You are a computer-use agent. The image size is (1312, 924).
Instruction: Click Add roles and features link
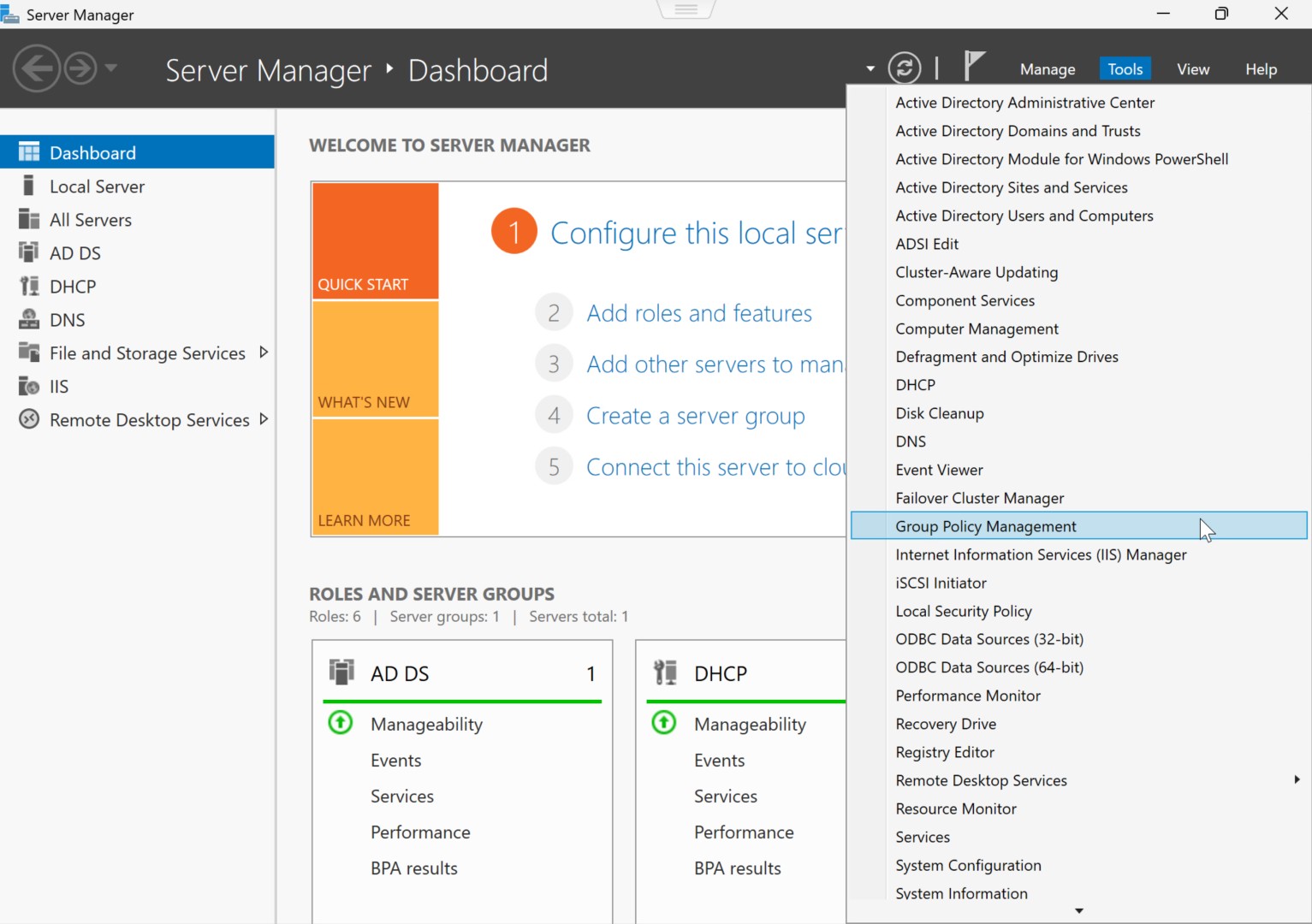699,313
